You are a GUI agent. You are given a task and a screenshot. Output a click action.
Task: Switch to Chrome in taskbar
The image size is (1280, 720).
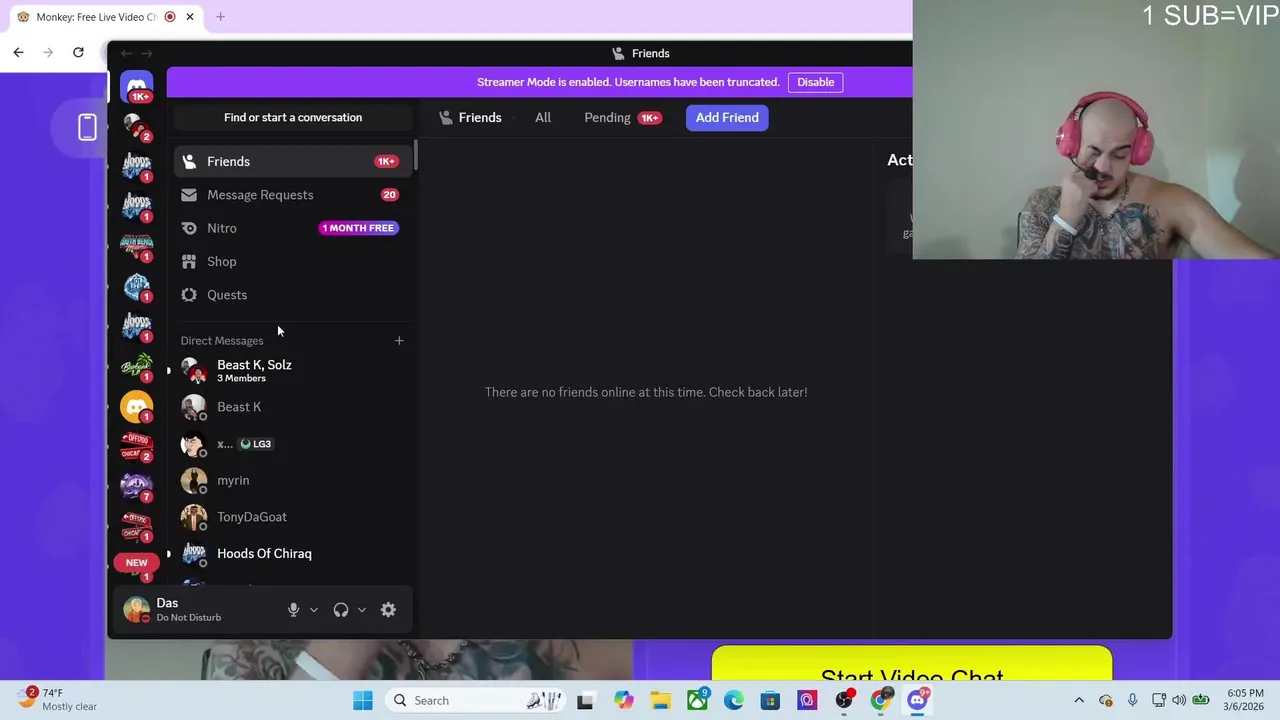pos(880,700)
